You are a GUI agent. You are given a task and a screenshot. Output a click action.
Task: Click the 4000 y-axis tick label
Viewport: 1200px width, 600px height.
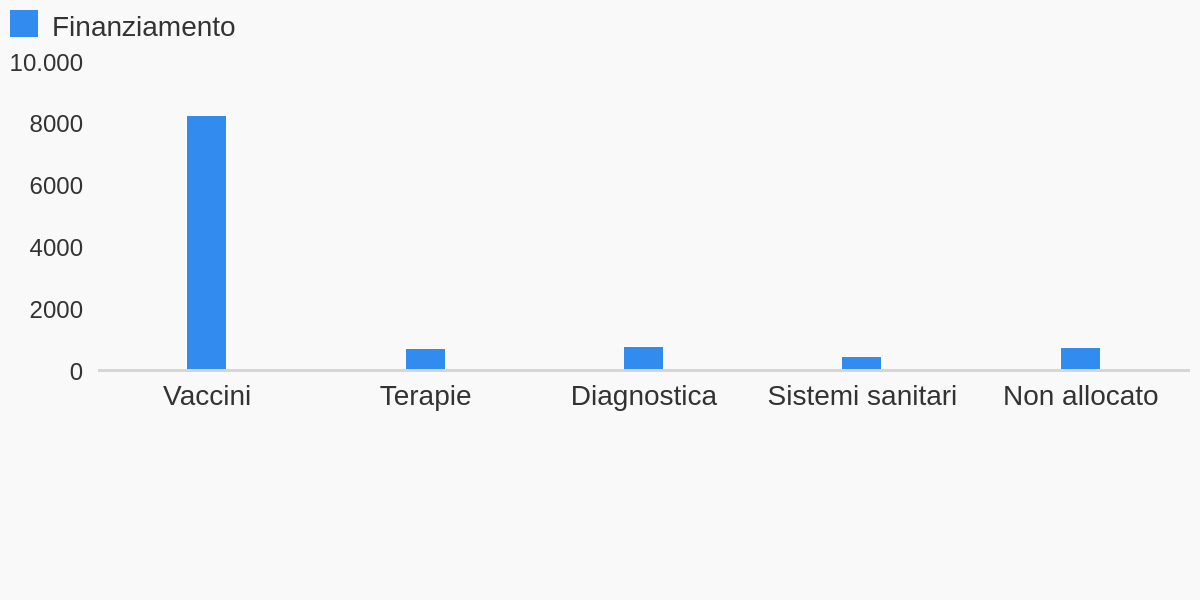[x=56, y=248]
